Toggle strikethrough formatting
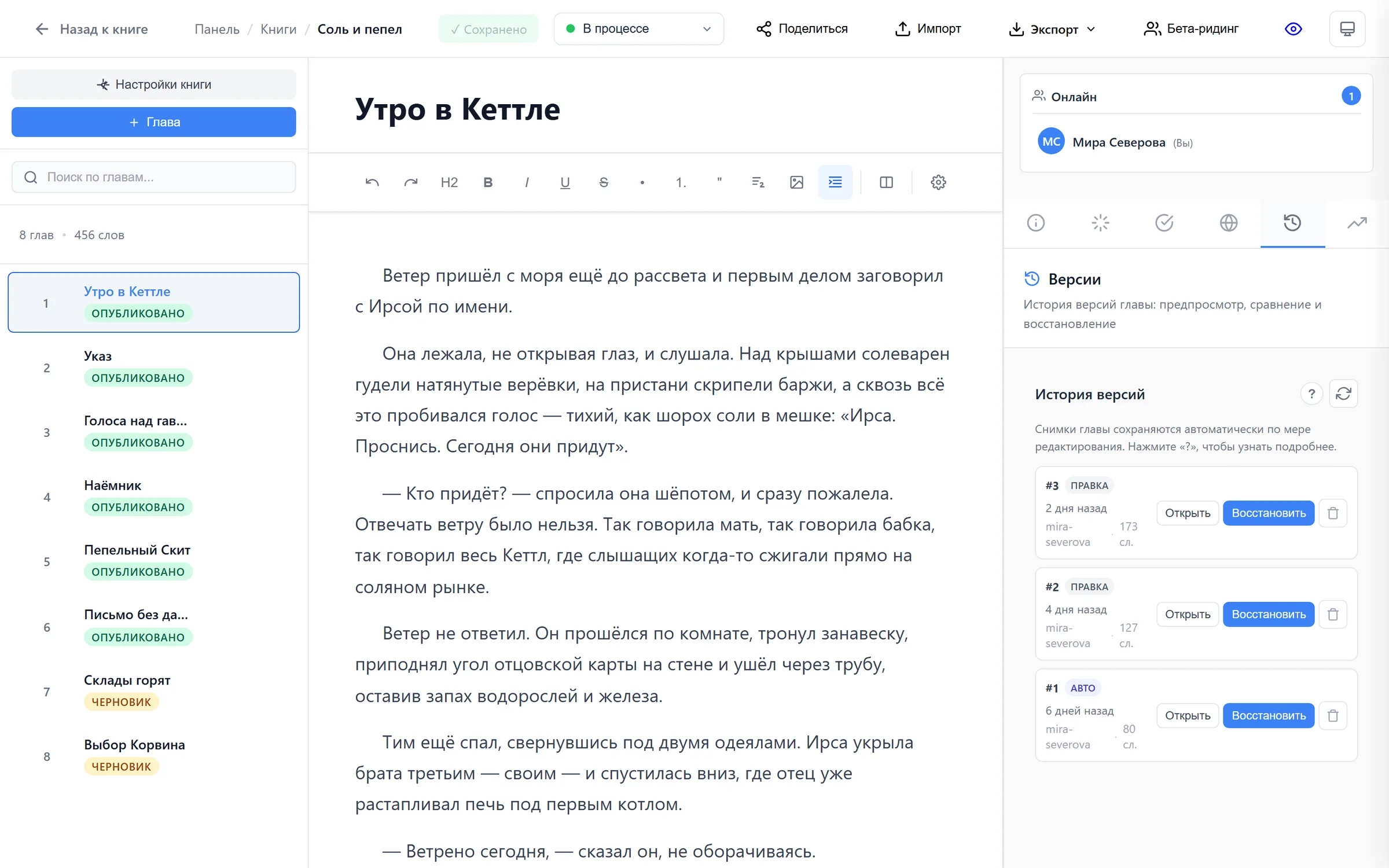Viewport: 1389px width, 868px height. (x=604, y=182)
